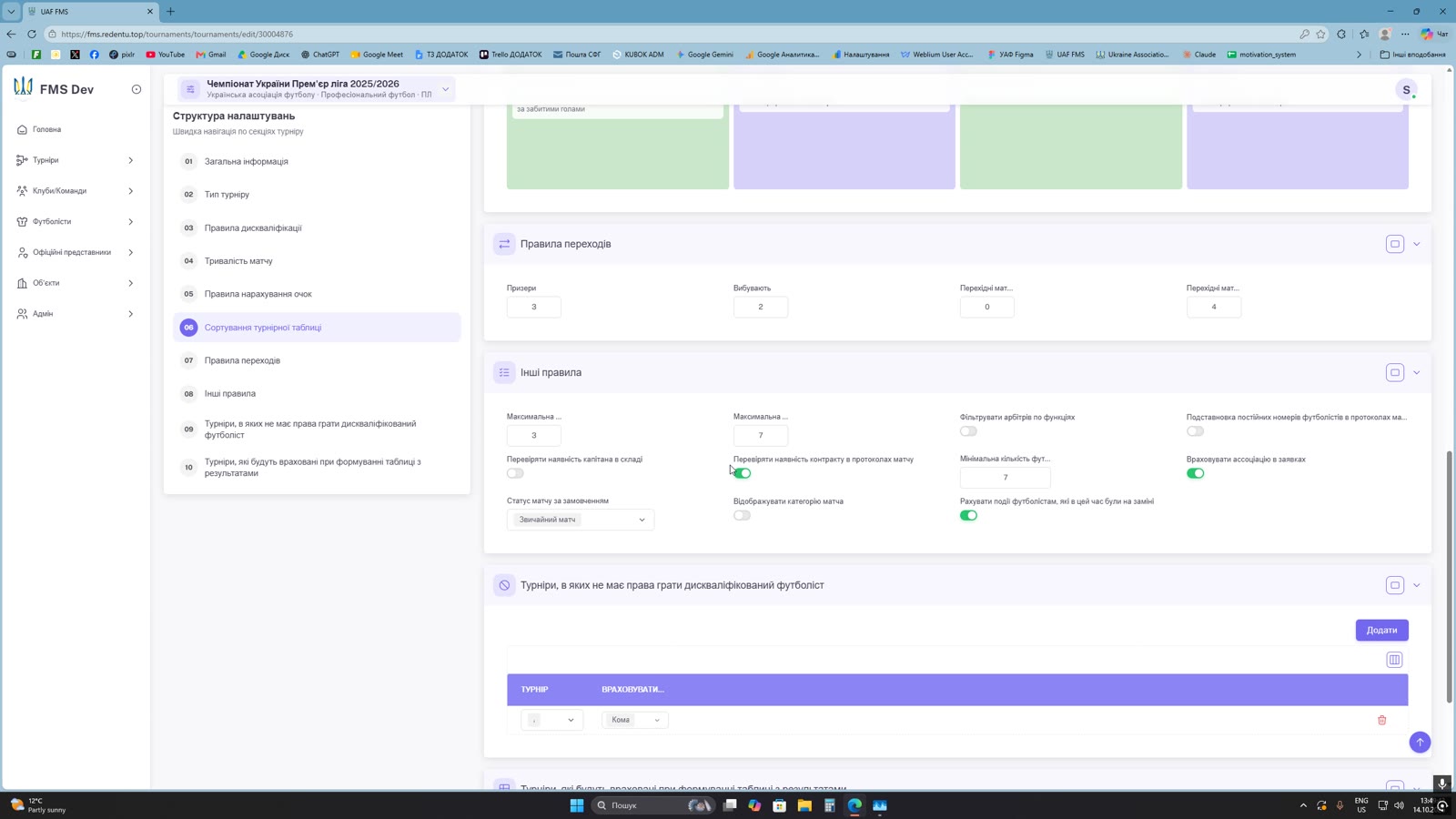Expand Адмін sidebar menu
Image resolution: width=1456 pixels, height=819 pixels.
[75, 314]
